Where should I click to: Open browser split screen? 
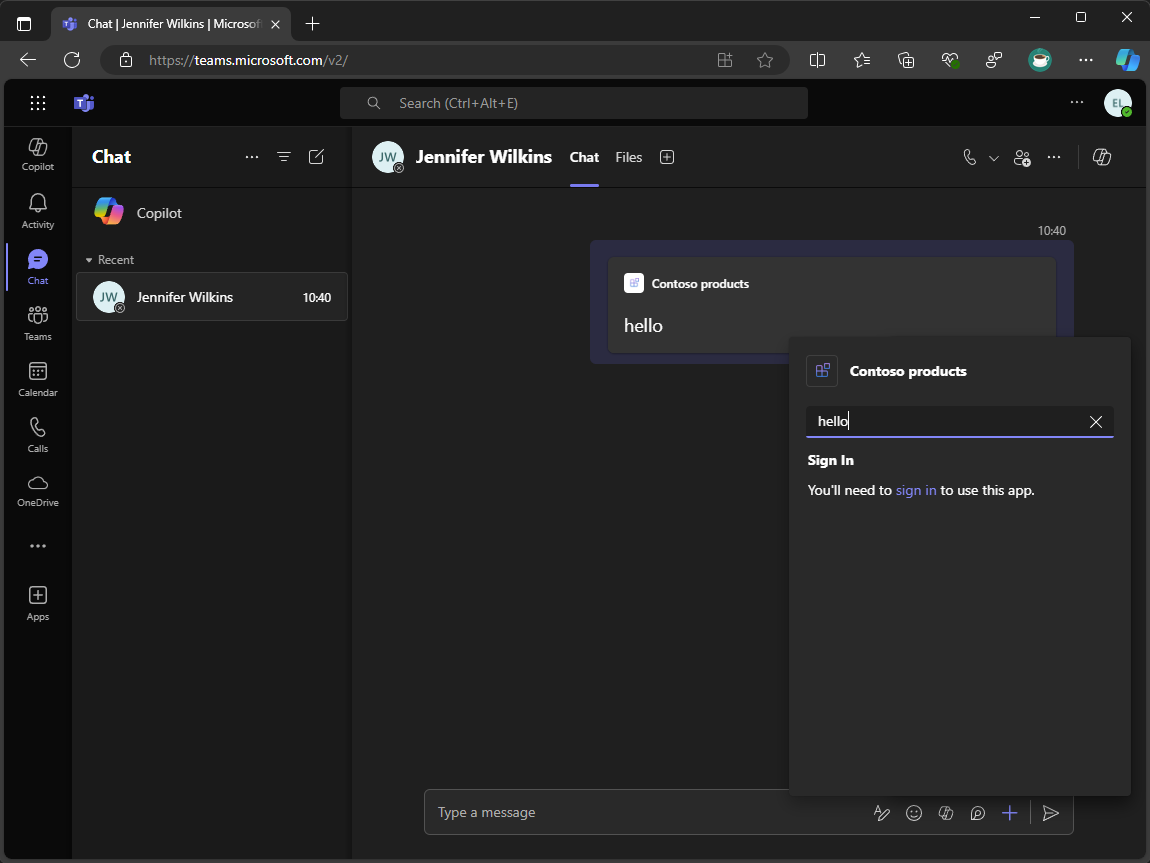[x=817, y=60]
